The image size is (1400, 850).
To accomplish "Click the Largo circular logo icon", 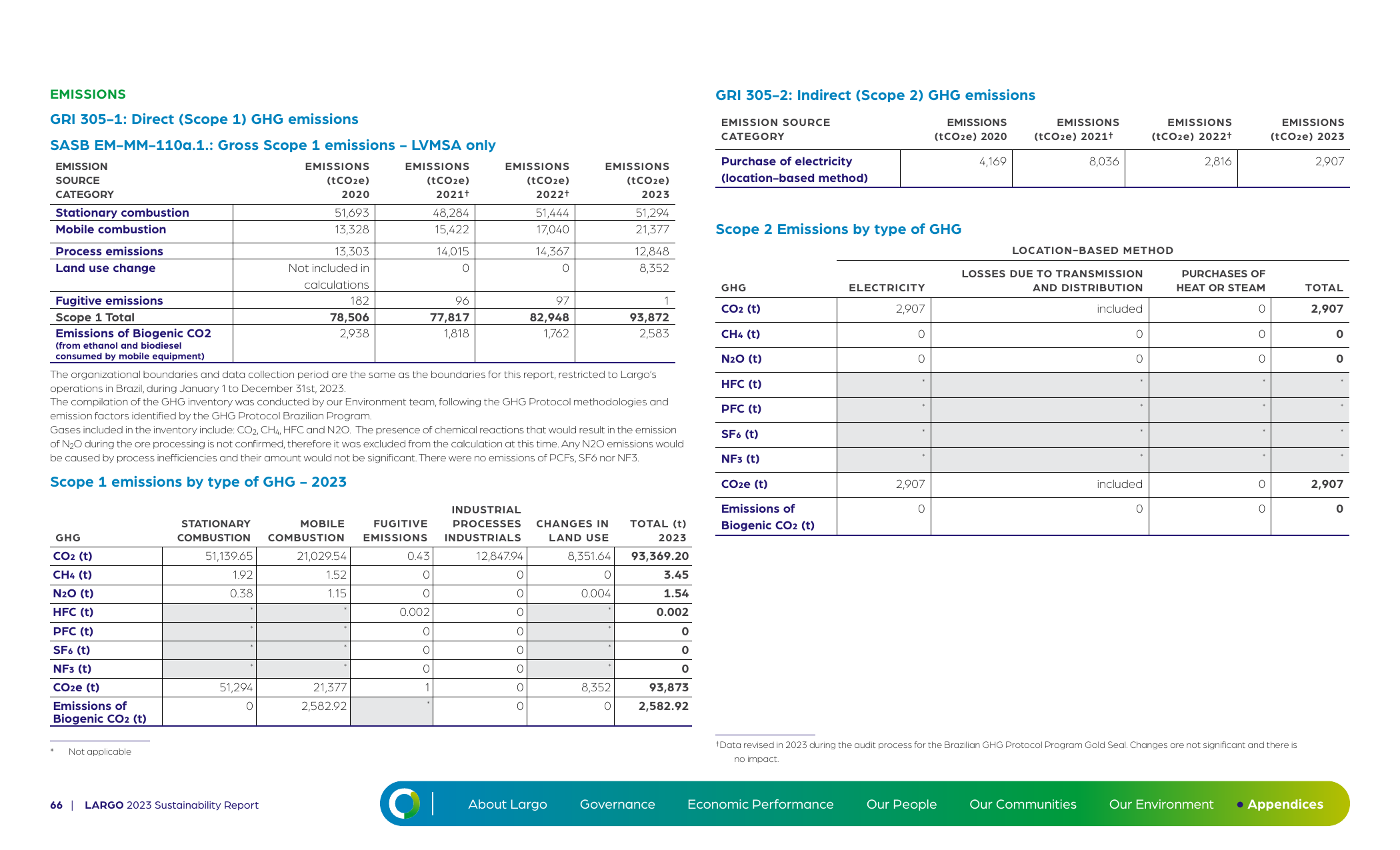I will 404,803.
